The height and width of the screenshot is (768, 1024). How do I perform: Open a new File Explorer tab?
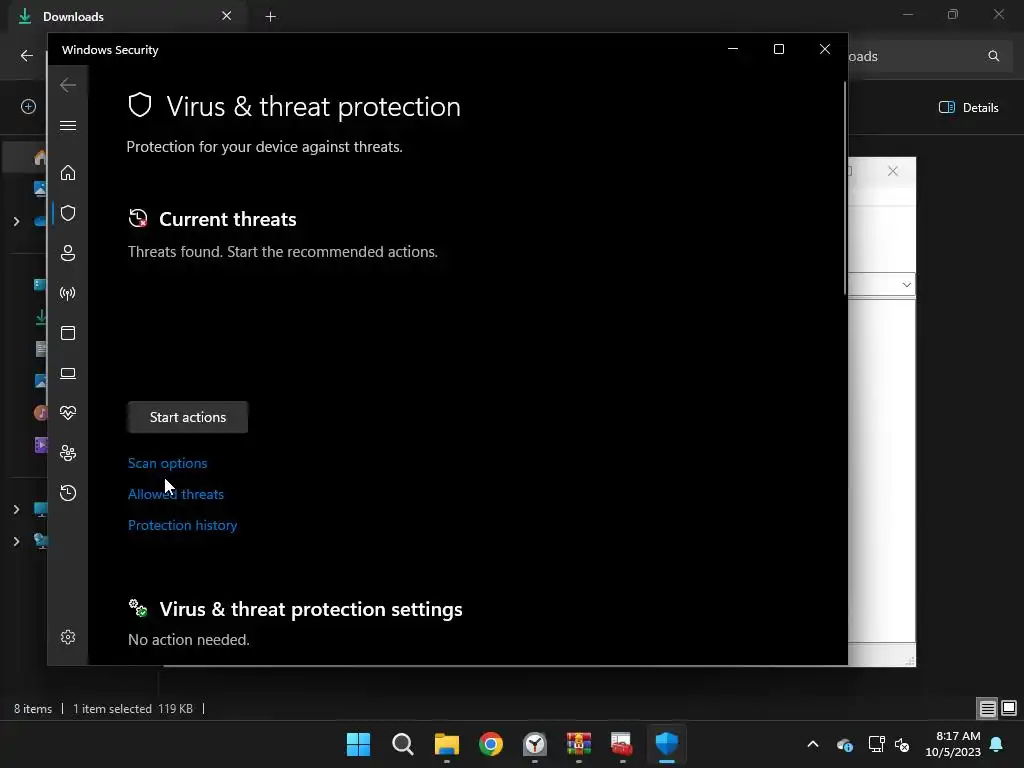click(270, 16)
